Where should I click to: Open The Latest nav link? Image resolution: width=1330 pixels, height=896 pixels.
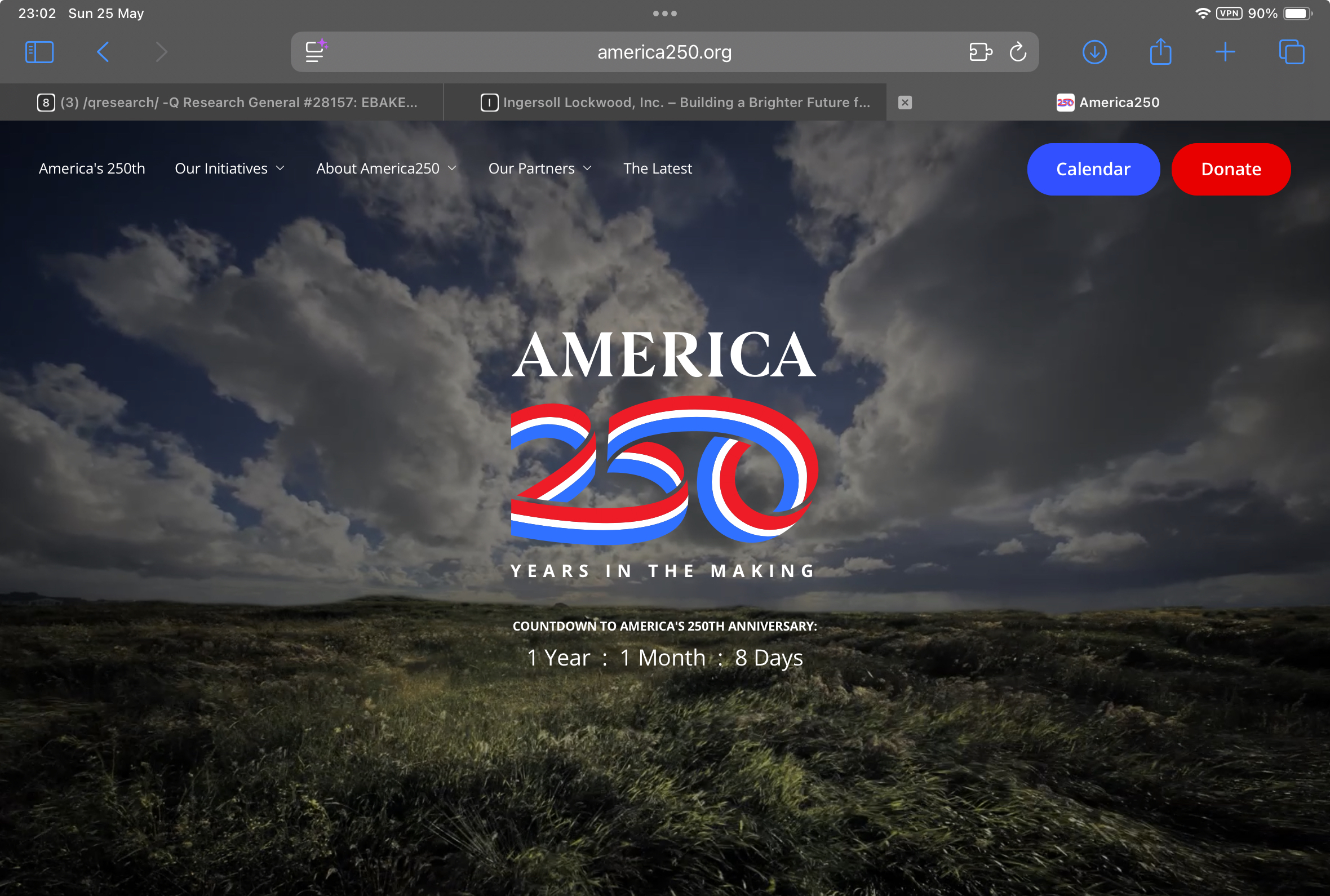[x=658, y=168]
